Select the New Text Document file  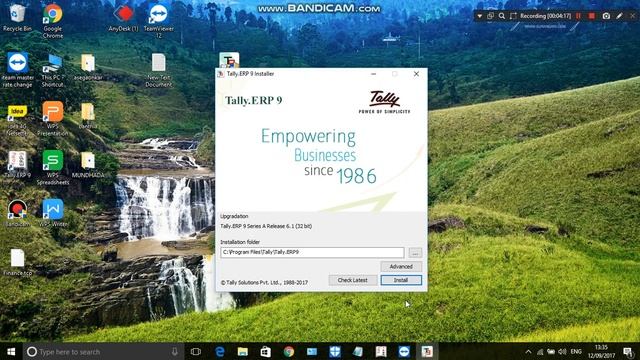159,70
